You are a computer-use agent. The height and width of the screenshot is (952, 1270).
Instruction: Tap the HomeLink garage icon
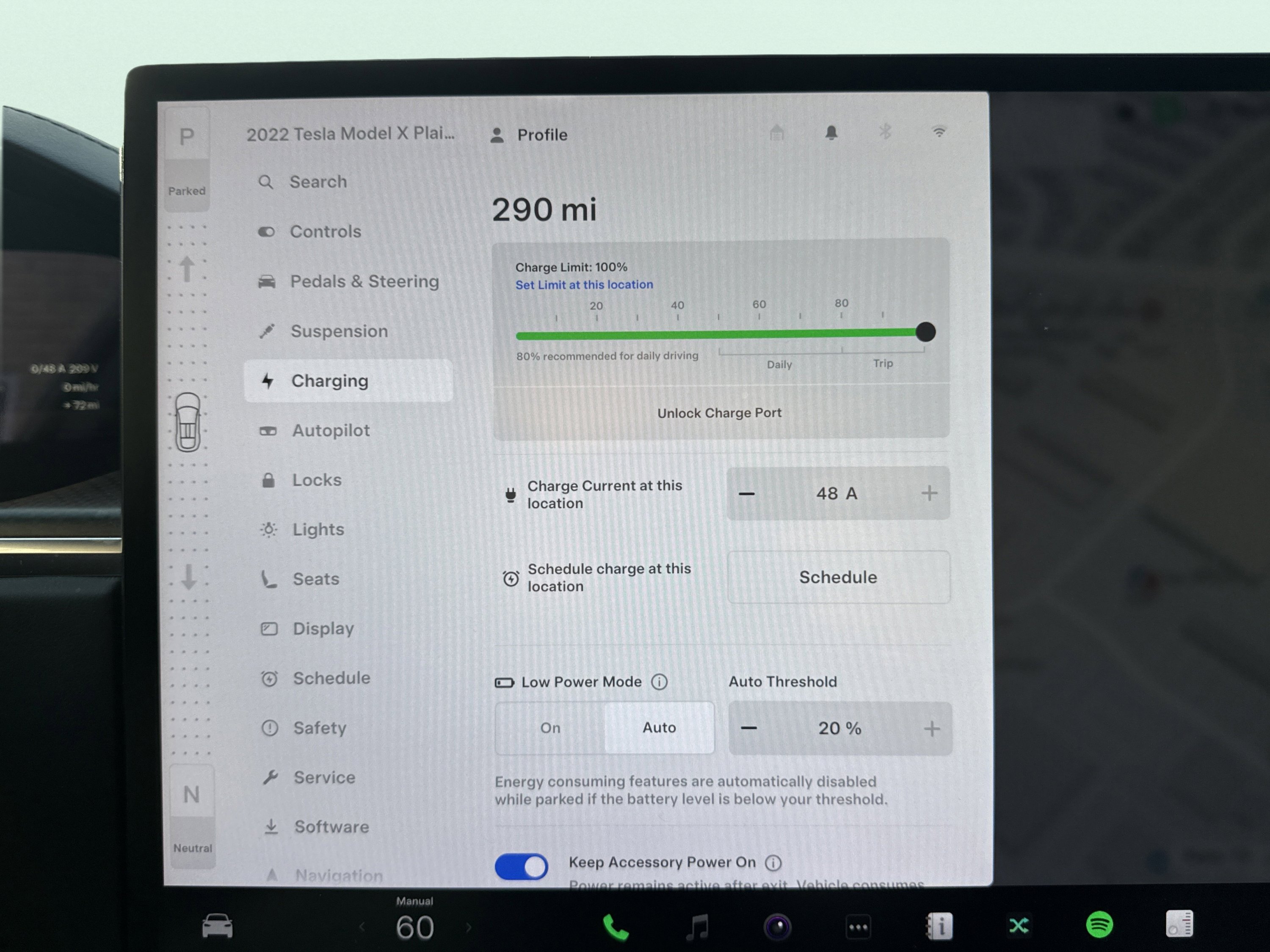[x=777, y=132]
